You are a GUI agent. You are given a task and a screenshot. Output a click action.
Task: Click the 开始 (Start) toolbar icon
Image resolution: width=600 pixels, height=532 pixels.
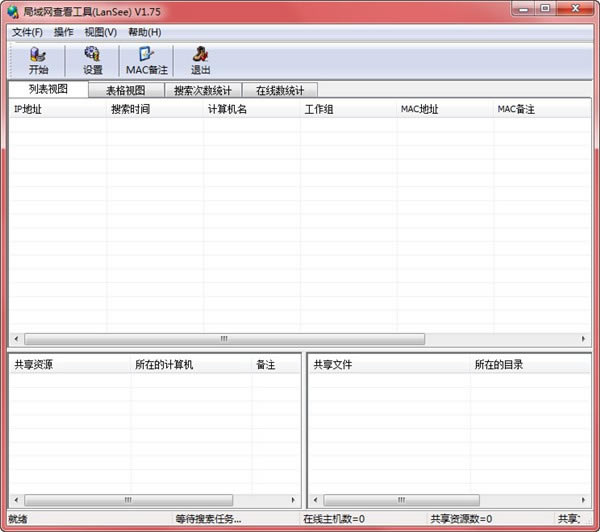(38, 61)
